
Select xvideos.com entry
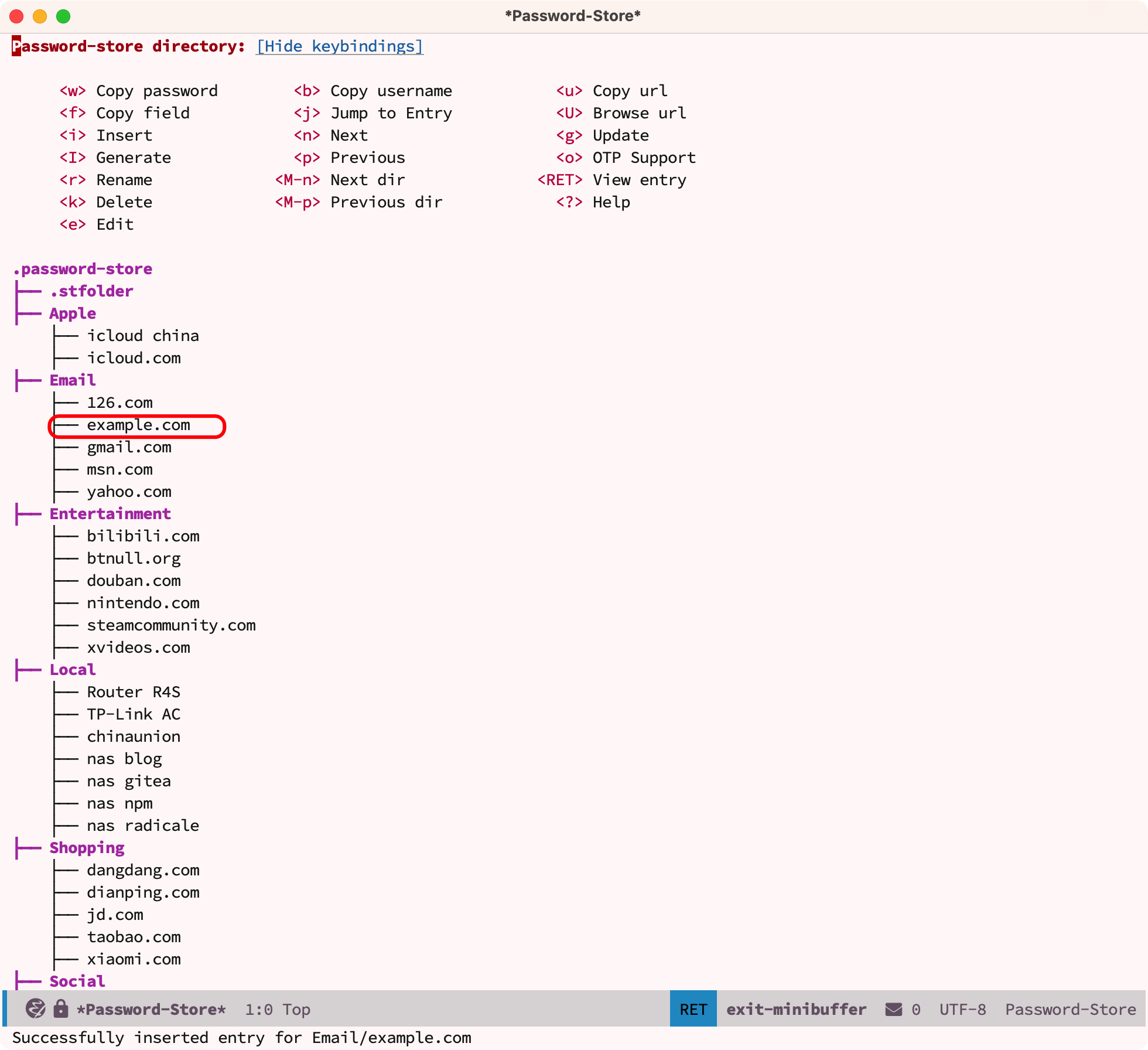(x=138, y=647)
